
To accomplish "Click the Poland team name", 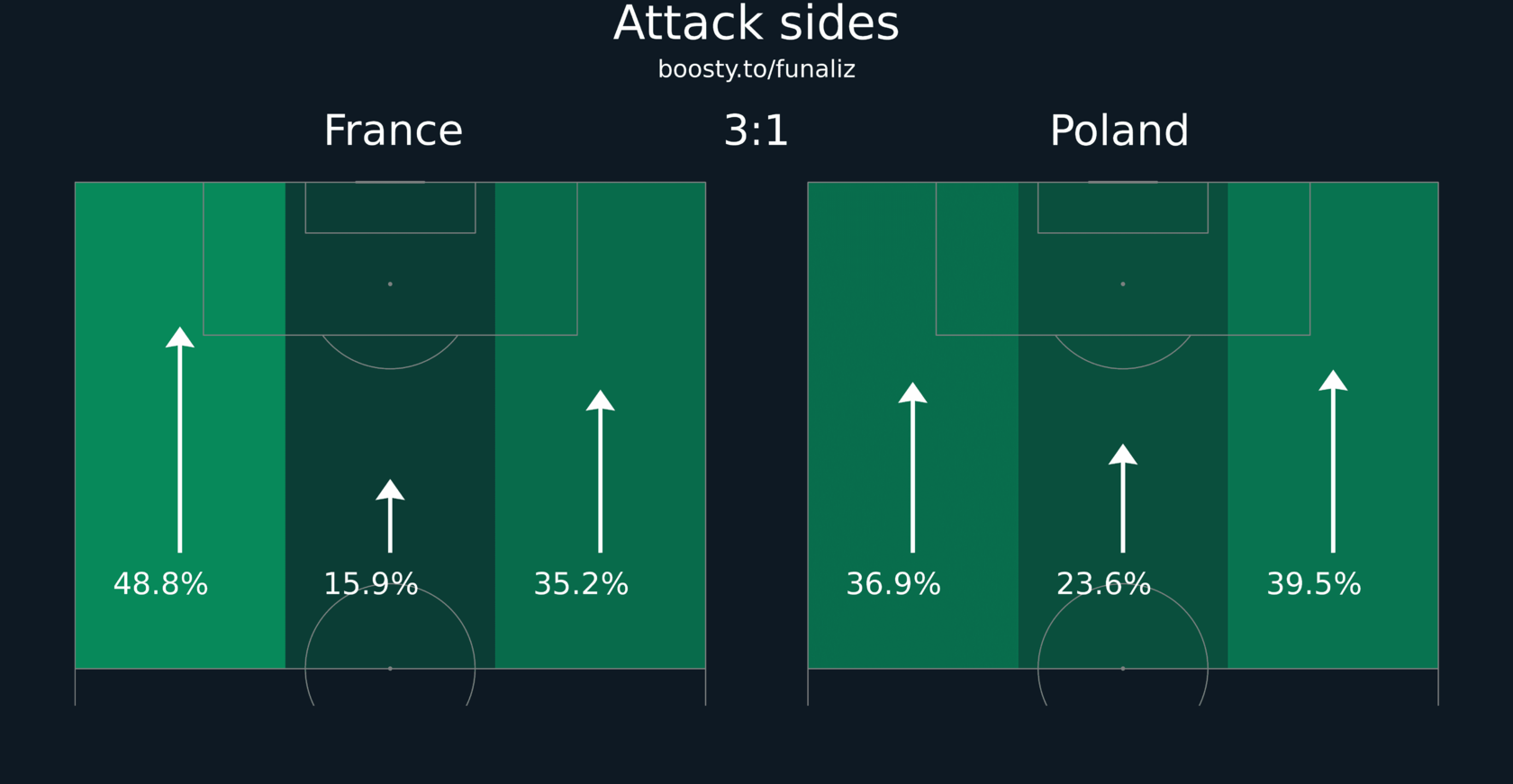I will pyautogui.click(x=1119, y=131).
